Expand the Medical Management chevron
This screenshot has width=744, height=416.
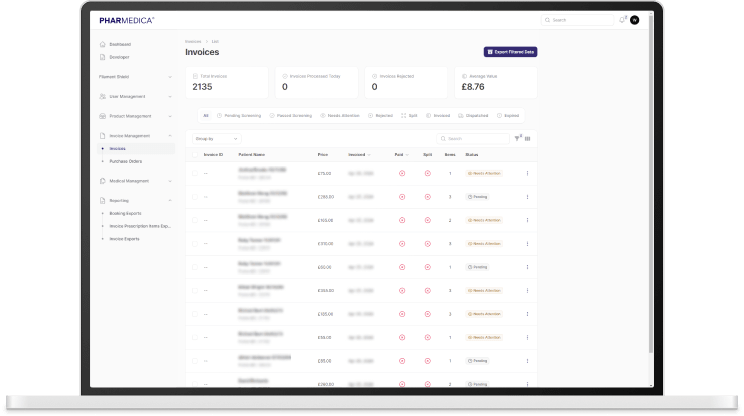coord(170,181)
